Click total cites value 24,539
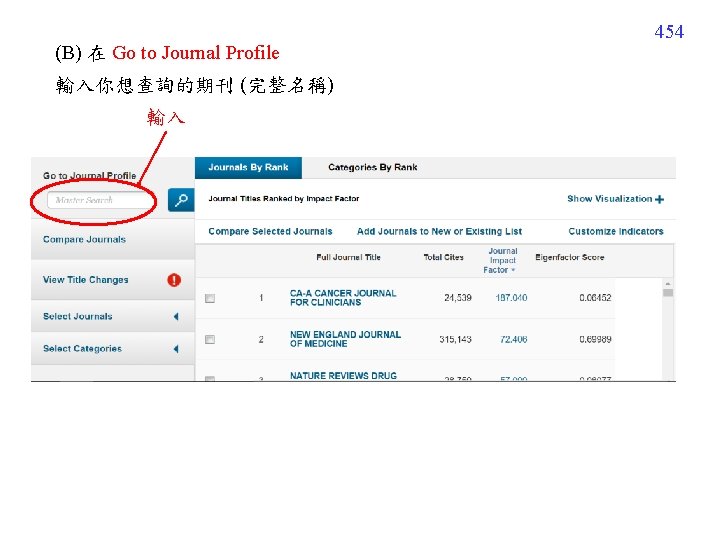Screen dimensions: 720x540 point(458,298)
